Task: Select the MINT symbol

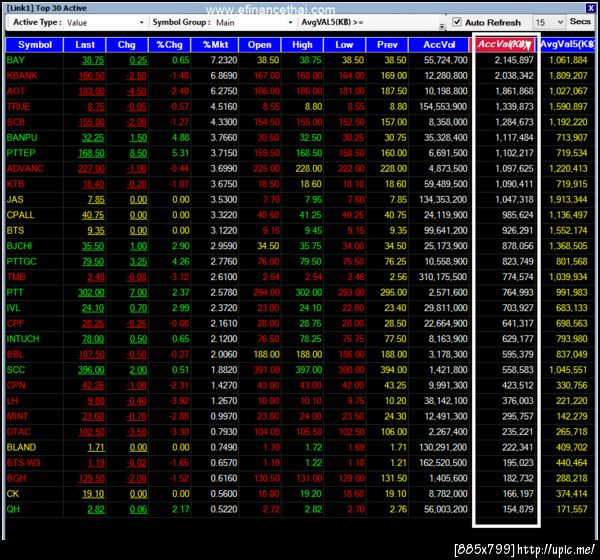Action: point(18,416)
